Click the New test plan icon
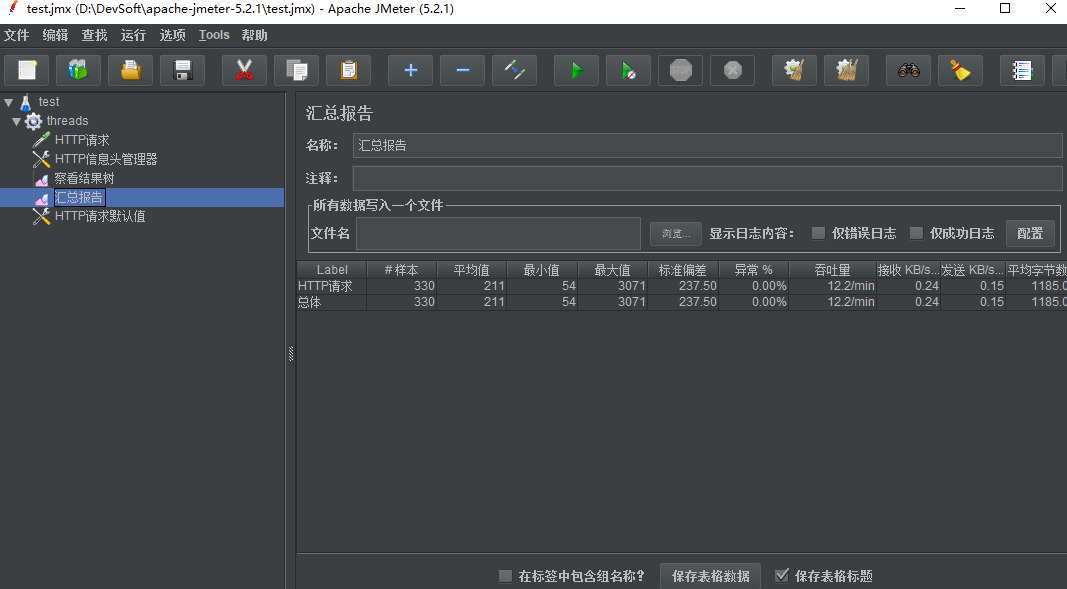 click(x=27, y=70)
